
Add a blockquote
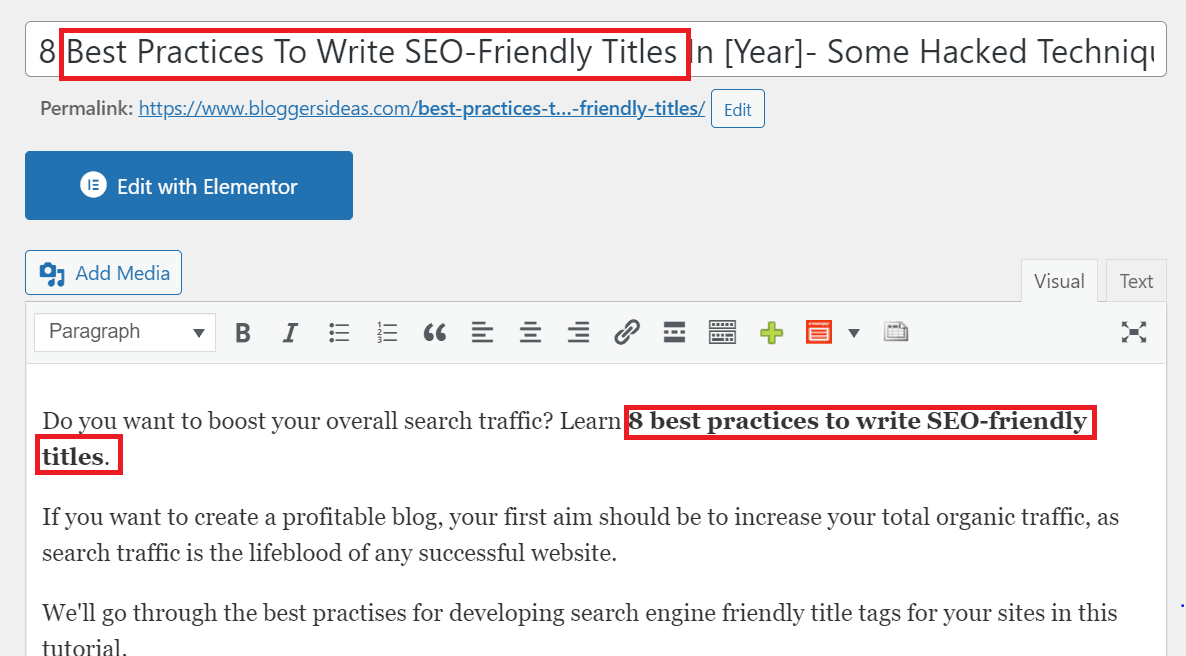434,333
